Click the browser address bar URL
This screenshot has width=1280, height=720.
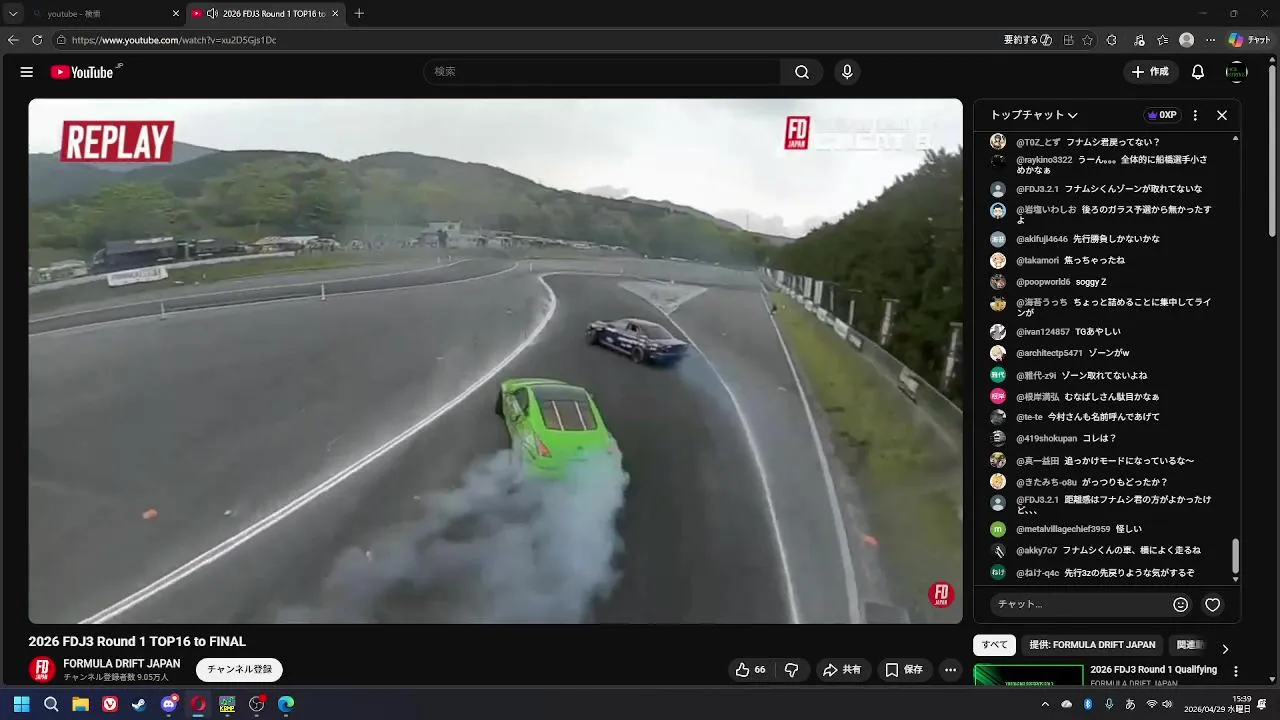[x=174, y=40]
